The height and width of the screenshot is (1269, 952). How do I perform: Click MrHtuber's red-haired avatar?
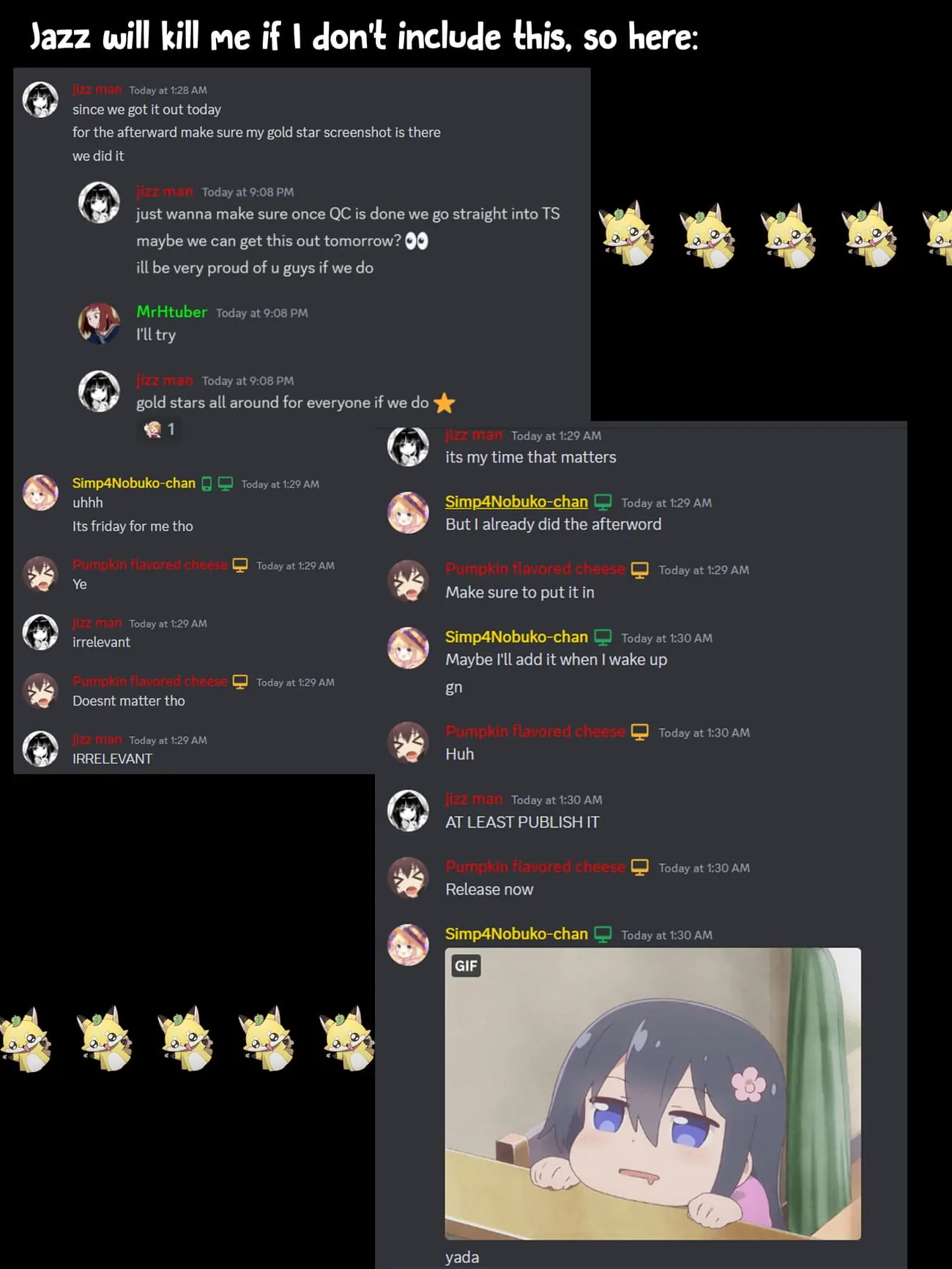click(x=99, y=323)
